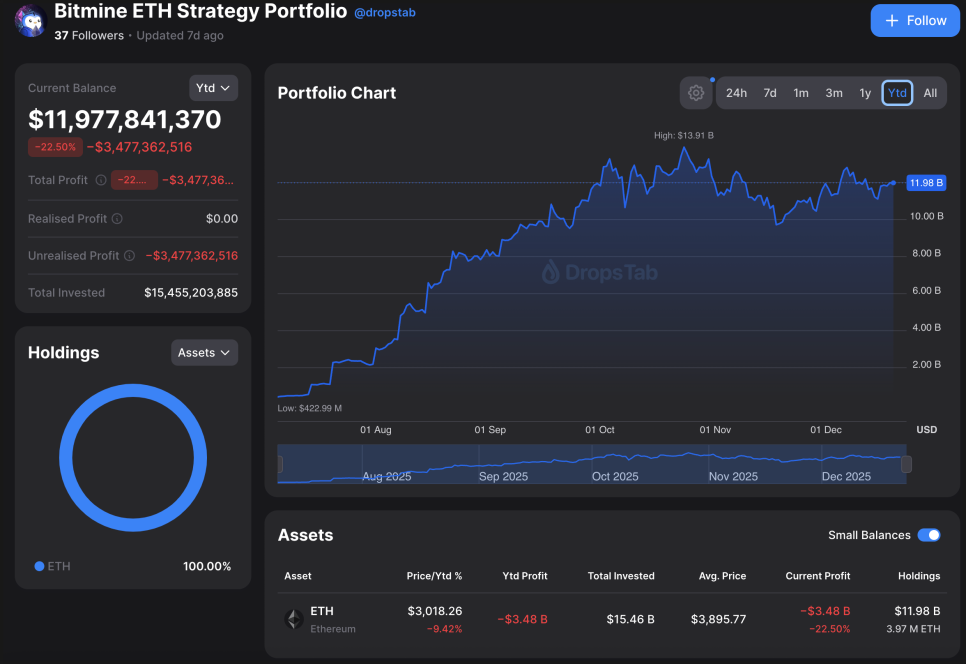The width and height of the screenshot is (966, 664).
Task: Click right handle of chart range slider
Action: 906,464
